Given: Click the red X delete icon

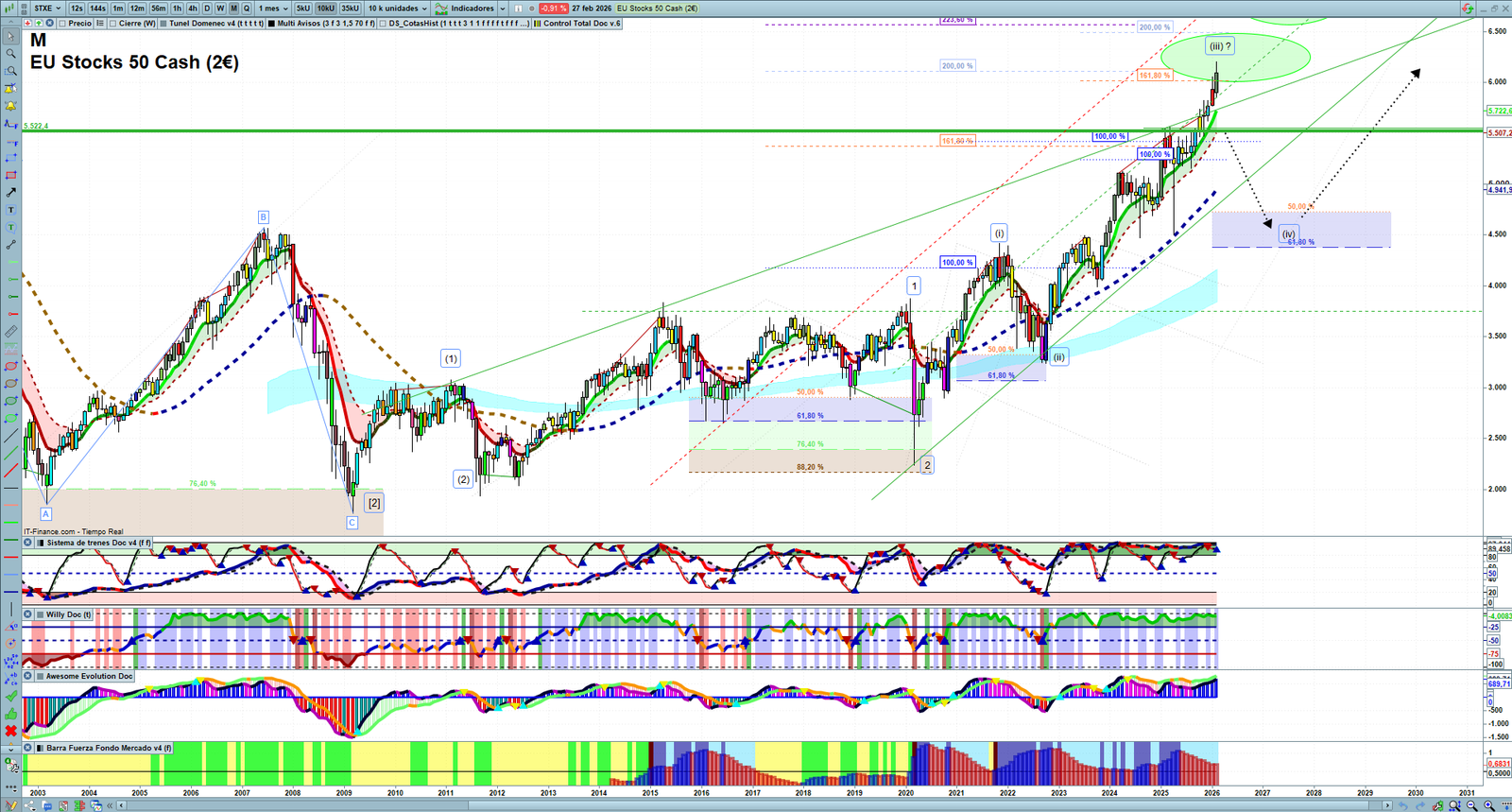Looking at the screenshot, I should pyautogui.click(x=10, y=731).
